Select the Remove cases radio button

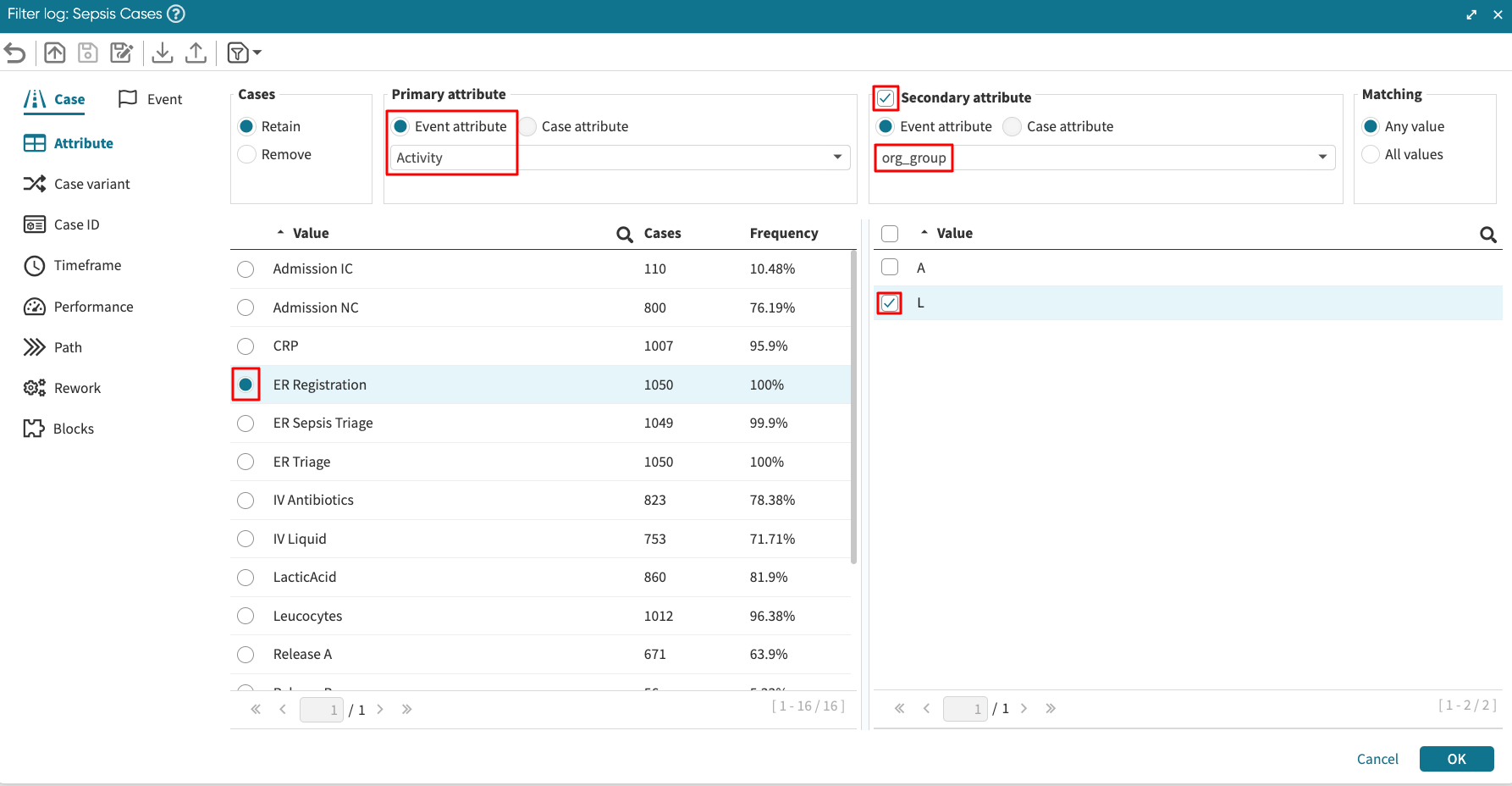pyautogui.click(x=247, y=154)
